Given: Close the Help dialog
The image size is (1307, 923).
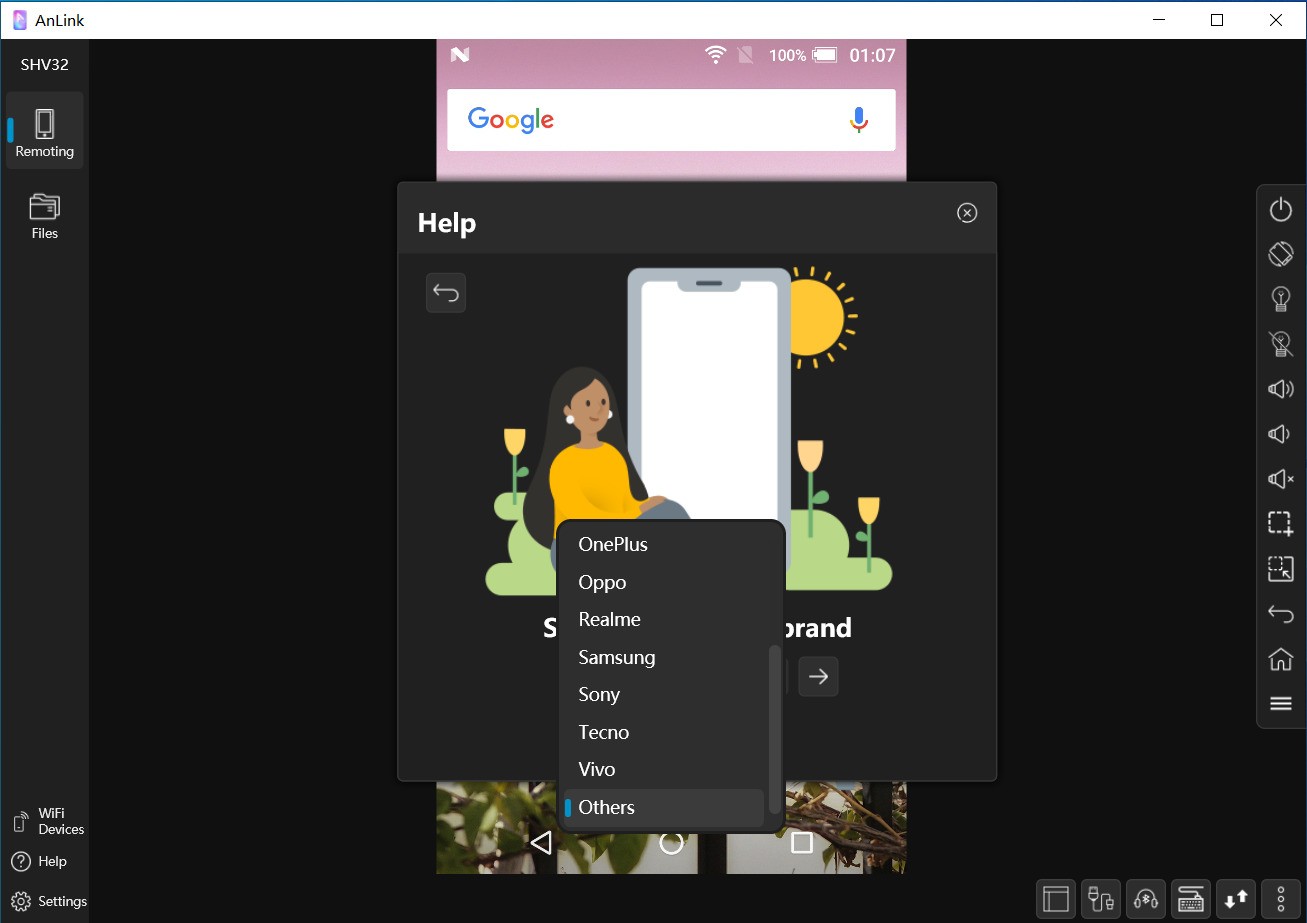Looking at the screenshot, I should [967, 212].
